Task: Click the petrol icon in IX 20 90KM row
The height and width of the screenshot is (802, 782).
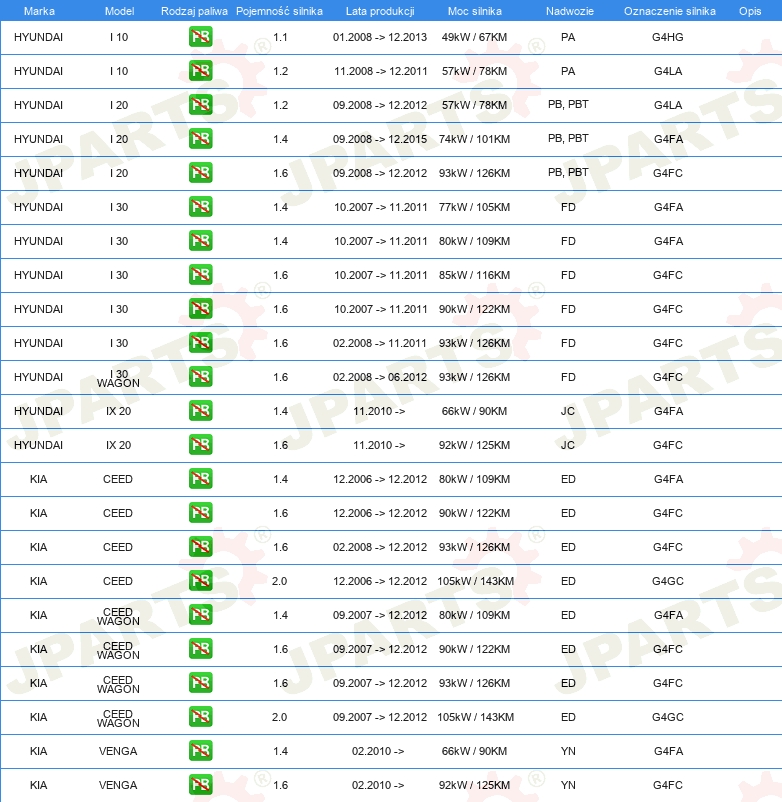Action: click(x=200, y=411)
